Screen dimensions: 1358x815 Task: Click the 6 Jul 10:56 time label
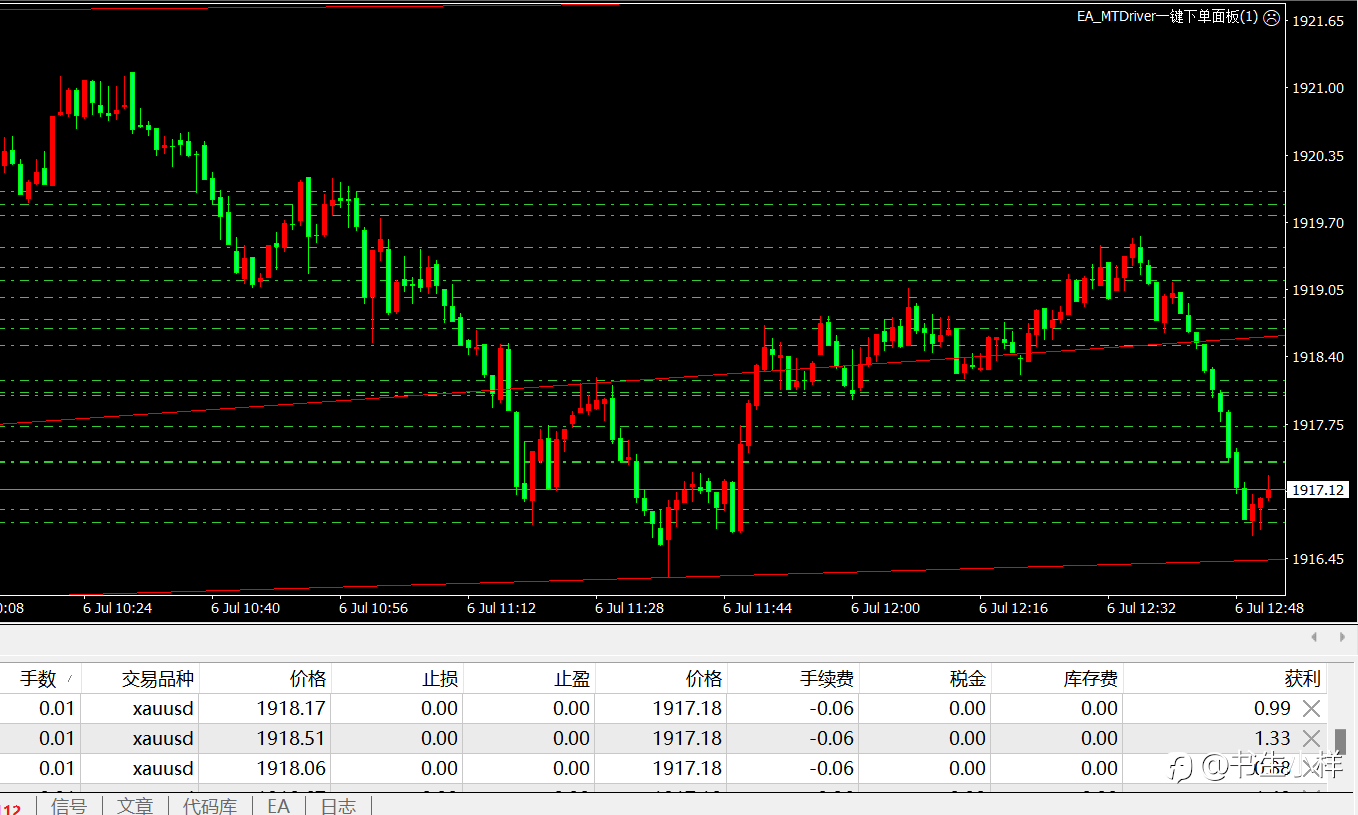(x=374, y=607)
